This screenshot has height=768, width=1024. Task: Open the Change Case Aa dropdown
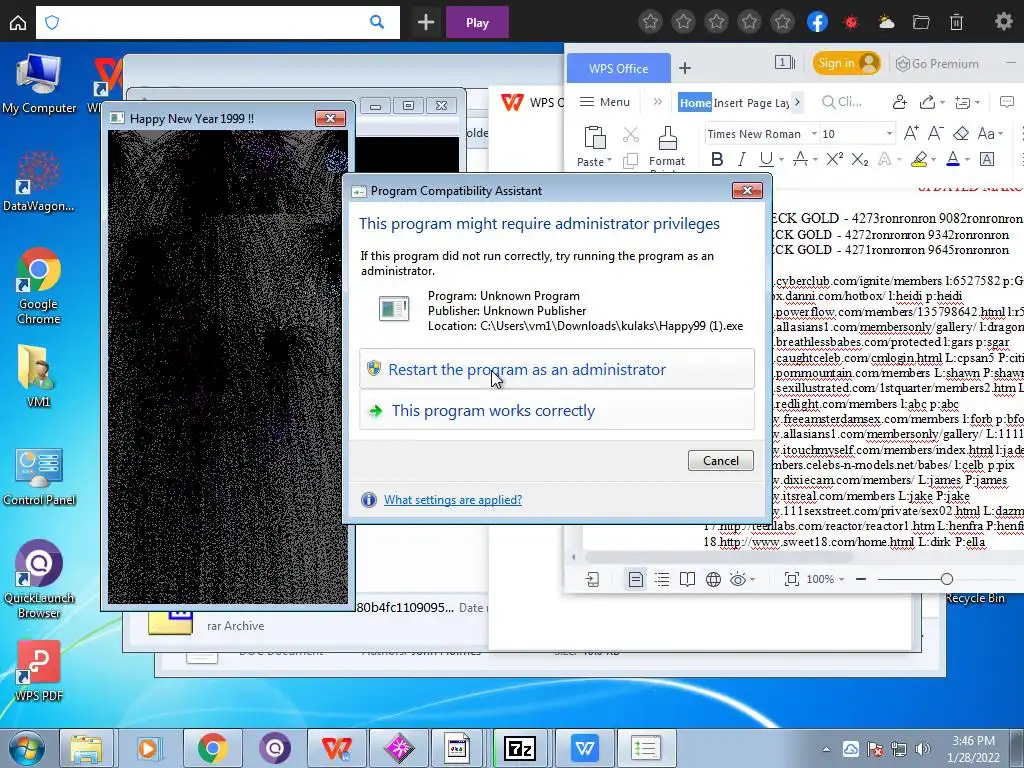click(x=990, y=133)
